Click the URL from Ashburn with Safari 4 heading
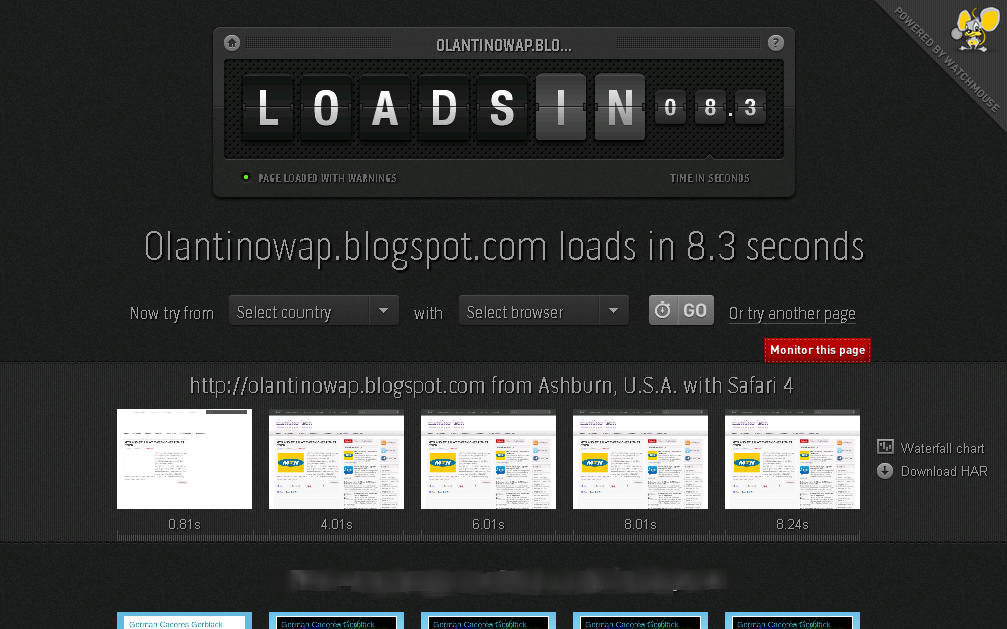The height and width of the screenshot is (629, 1007). click(x=491, y=385)
